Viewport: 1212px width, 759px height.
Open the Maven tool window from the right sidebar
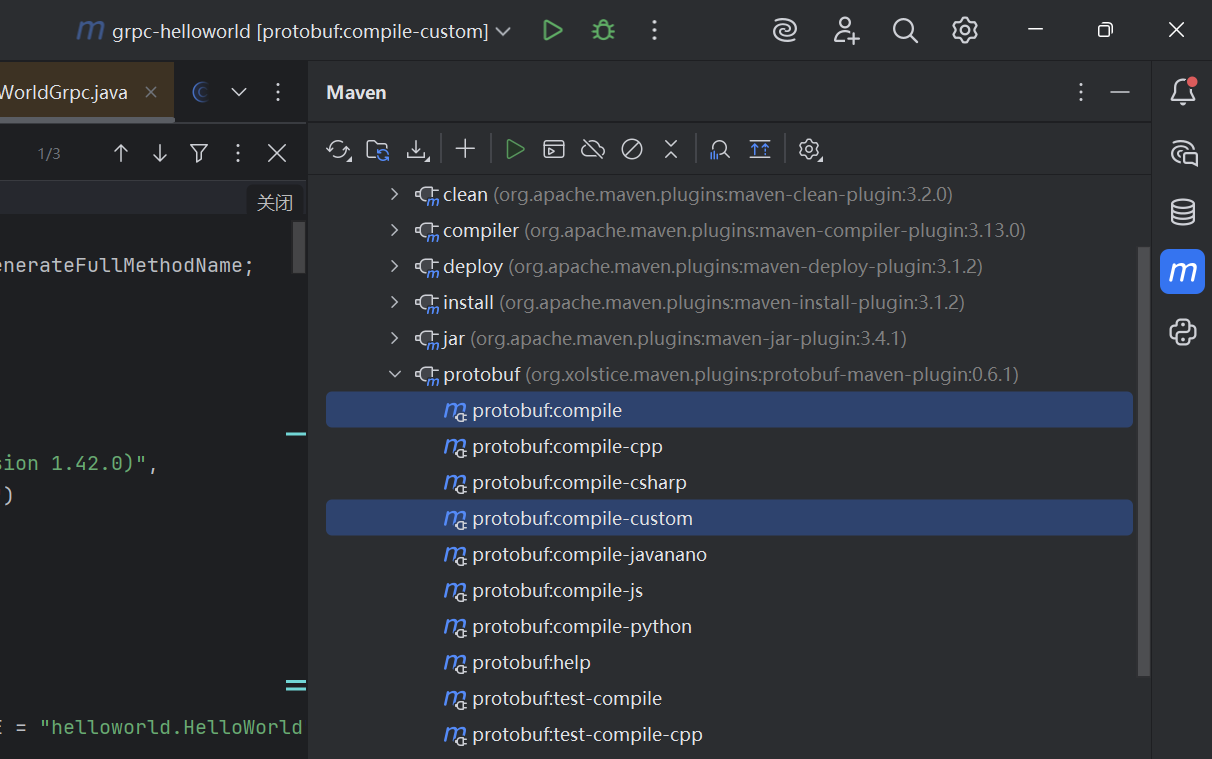click(x=1182, y=271)
